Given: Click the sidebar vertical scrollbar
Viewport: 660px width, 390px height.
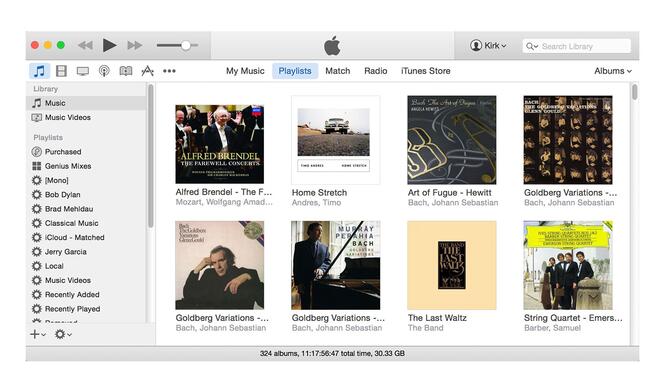Looking at the screenshot, I should pos(150,157).
